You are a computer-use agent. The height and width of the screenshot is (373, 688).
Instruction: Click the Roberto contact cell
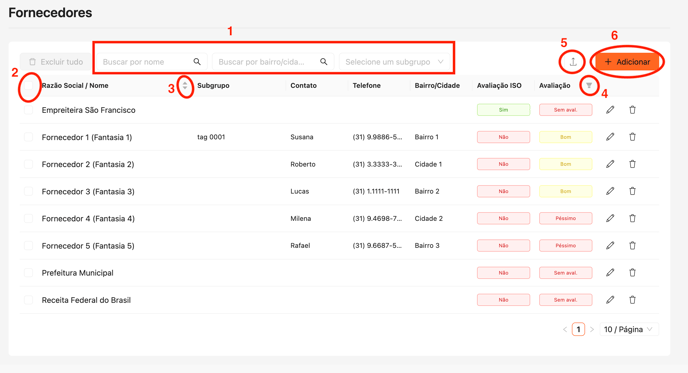(303, 164)
